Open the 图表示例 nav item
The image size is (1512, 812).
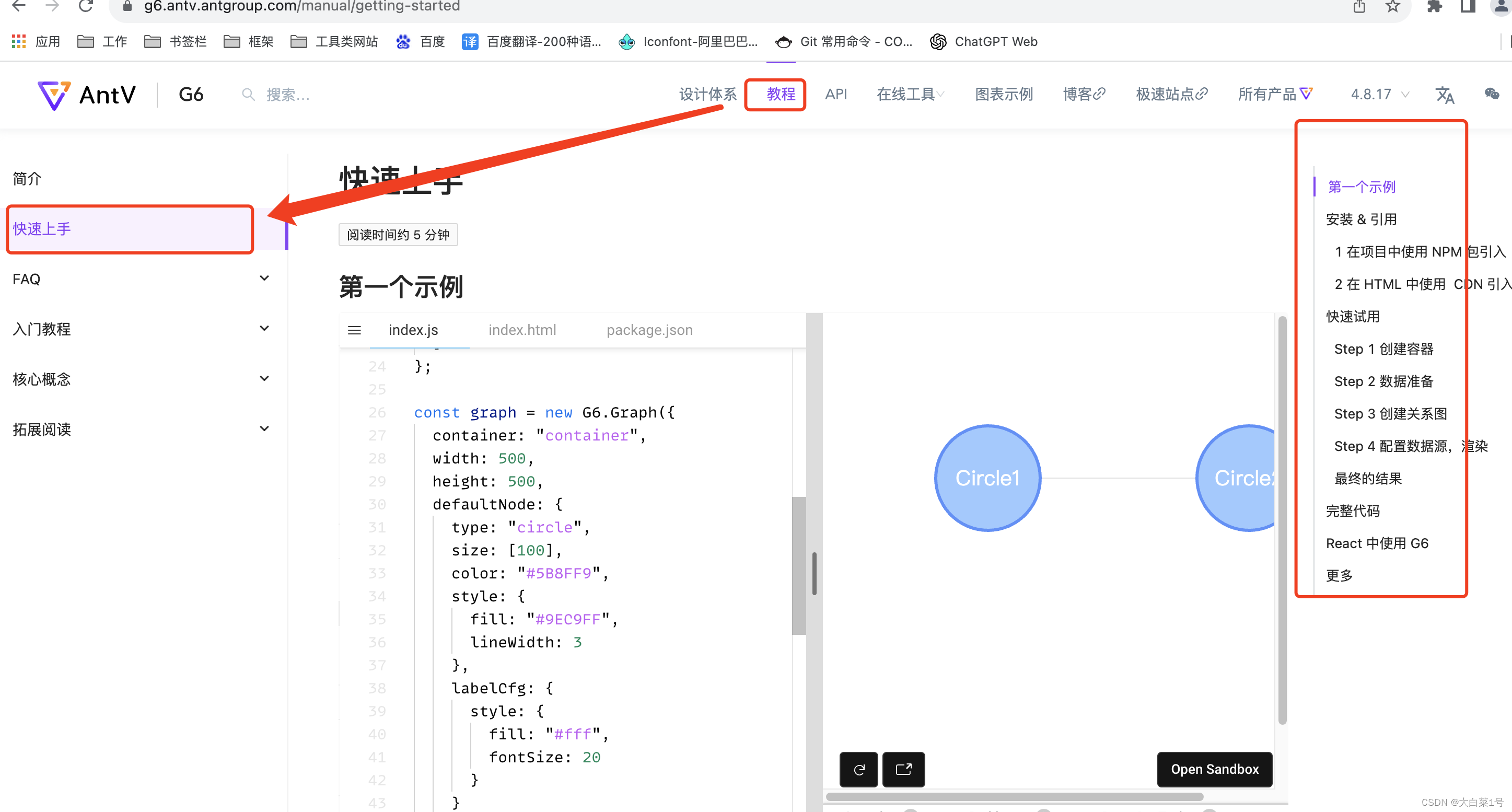pos(1004,95)
